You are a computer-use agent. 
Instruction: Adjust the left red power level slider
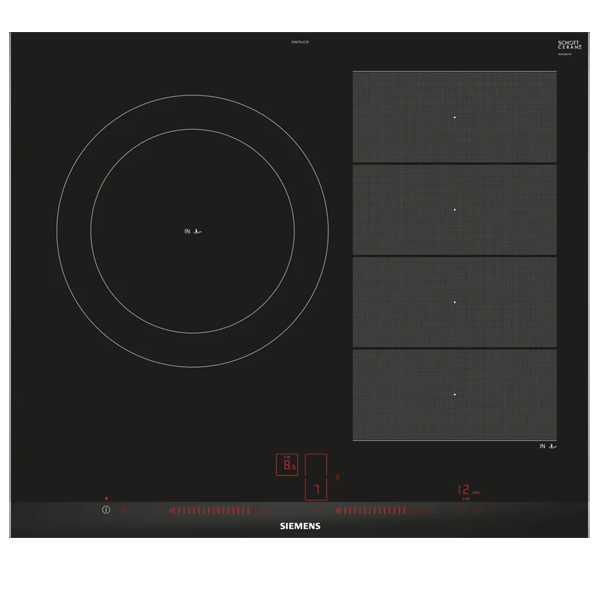point(210,510)
